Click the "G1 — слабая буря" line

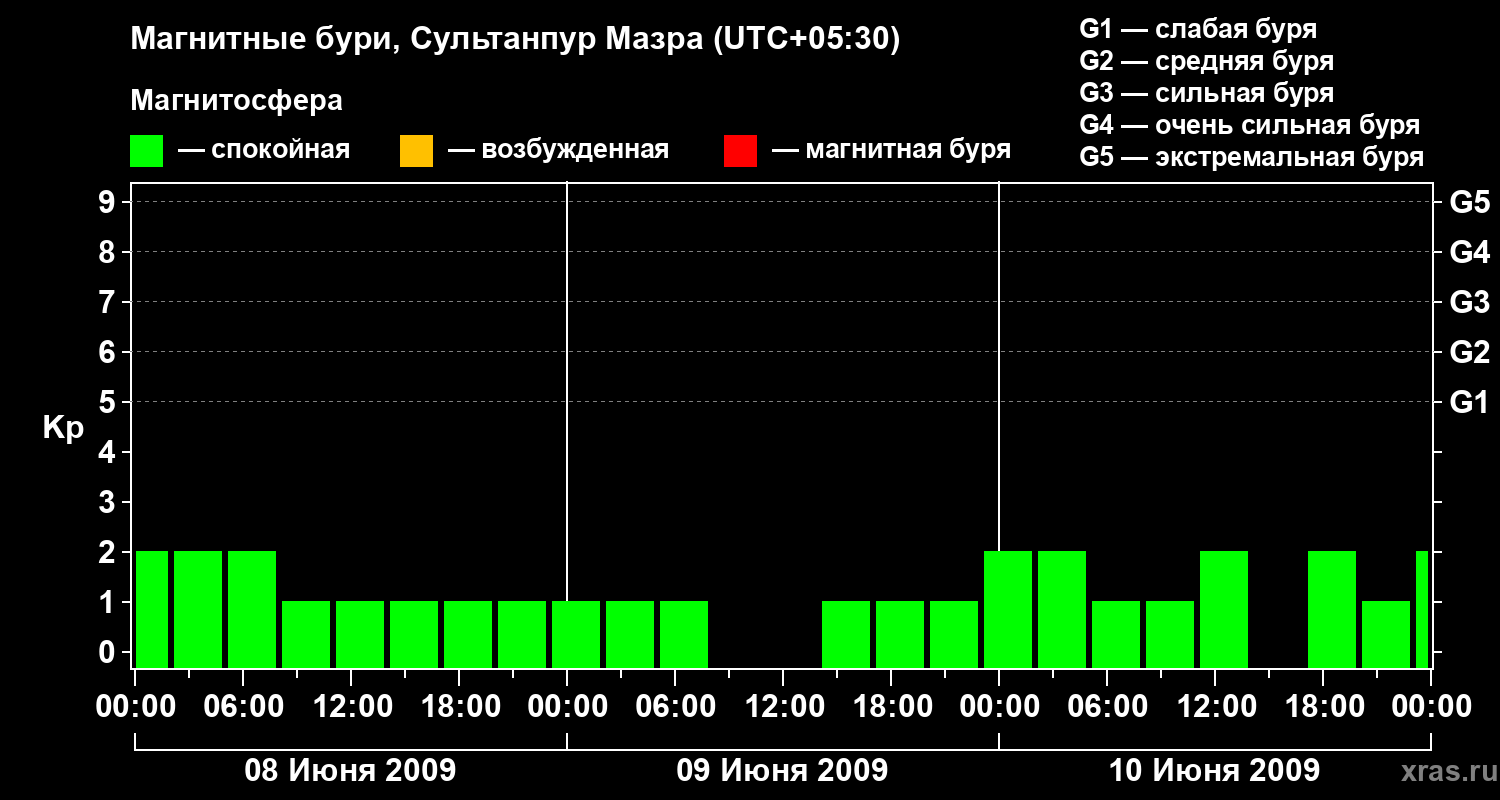[1198, 29]
